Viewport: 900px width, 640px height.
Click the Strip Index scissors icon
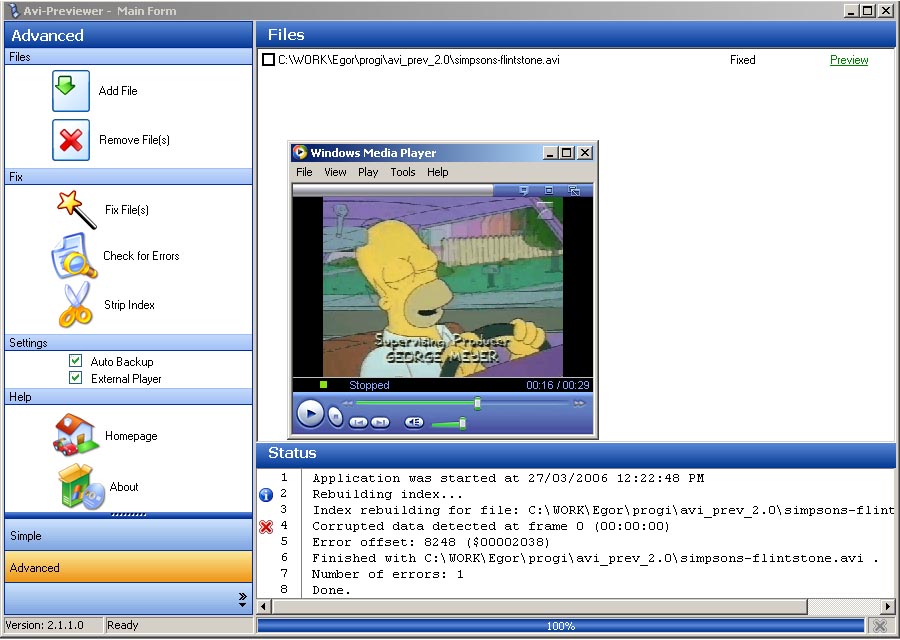[x=74, y=305]
